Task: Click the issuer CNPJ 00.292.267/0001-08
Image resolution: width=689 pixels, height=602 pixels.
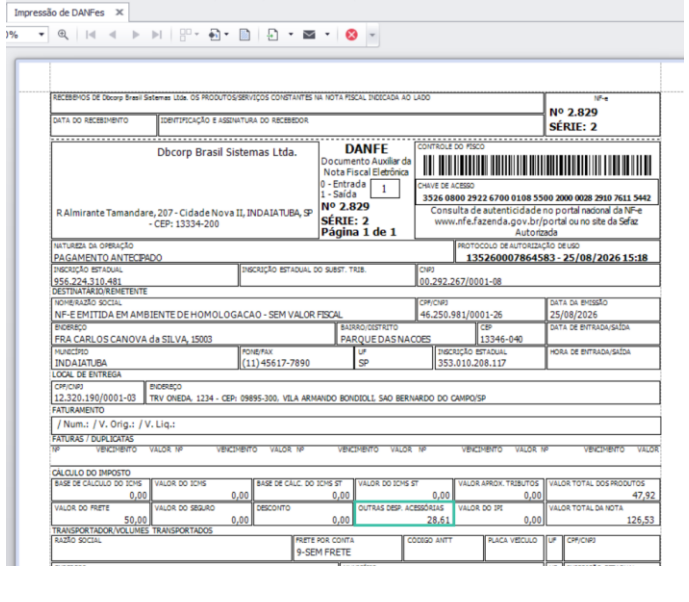Action: point(461,282)
